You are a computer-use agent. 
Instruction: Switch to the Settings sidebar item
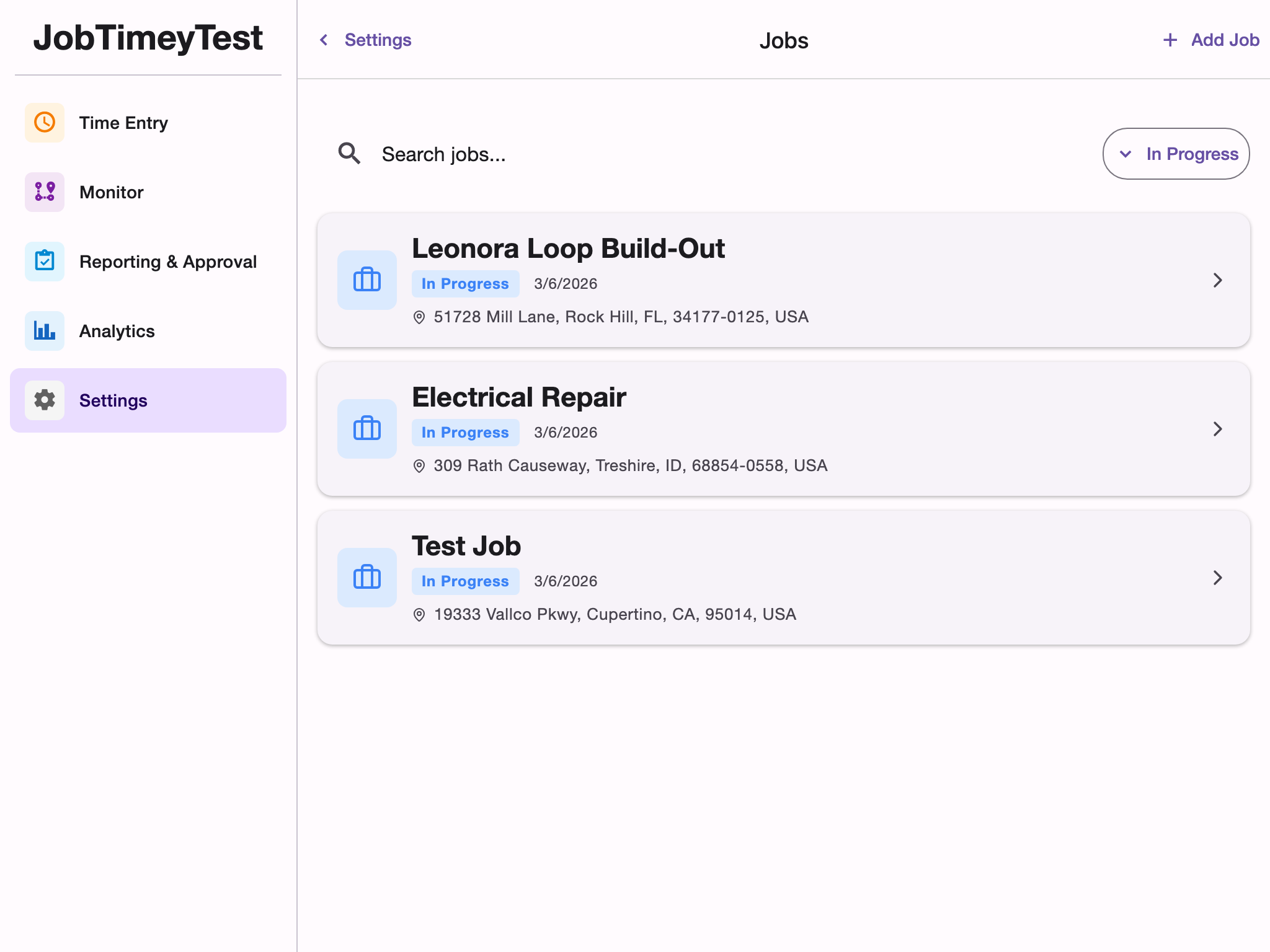[x=113, y=400]
